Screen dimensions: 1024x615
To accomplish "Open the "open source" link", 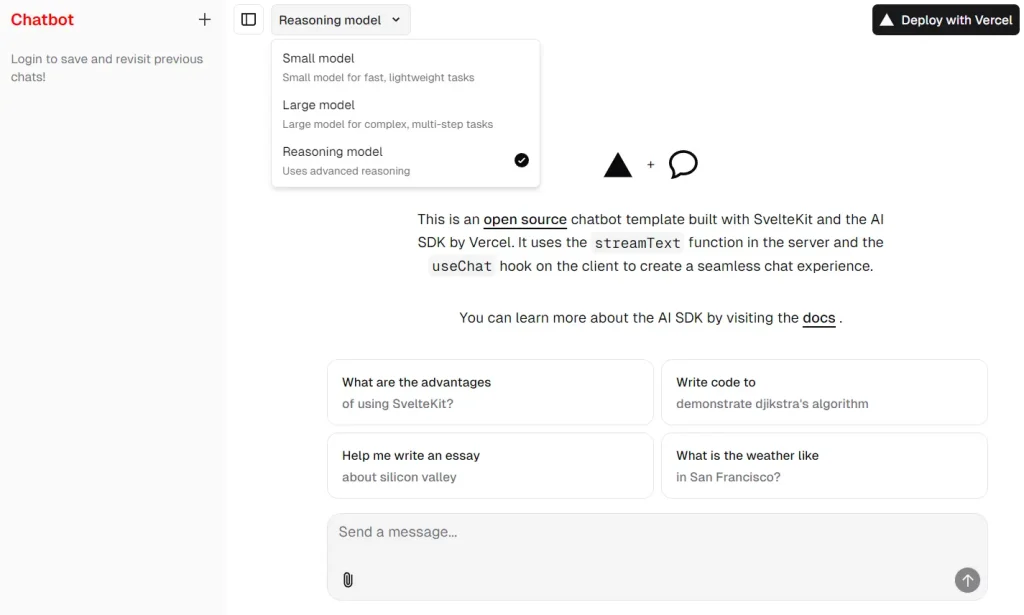I will click(x=525, y=219).
